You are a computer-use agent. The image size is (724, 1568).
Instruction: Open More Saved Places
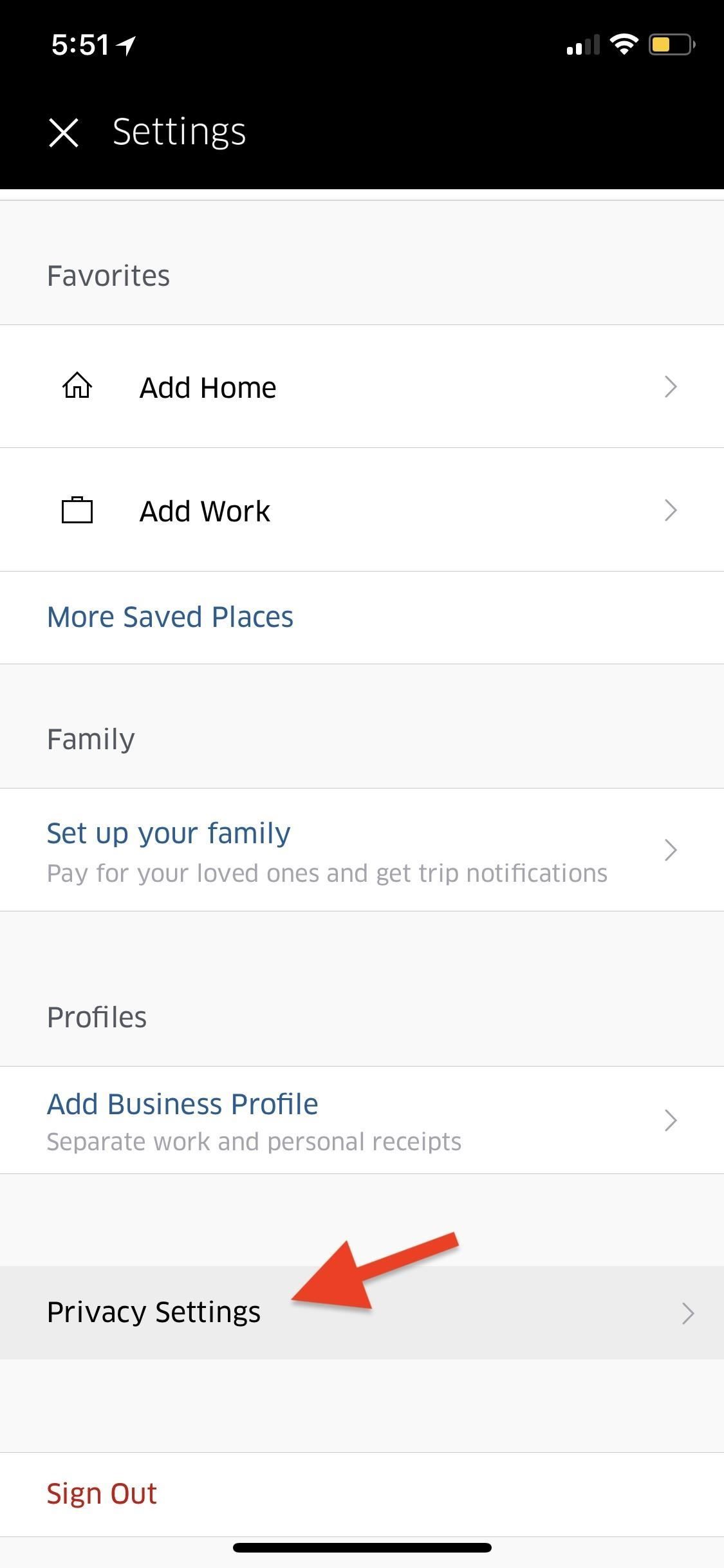tap(170, 617)
